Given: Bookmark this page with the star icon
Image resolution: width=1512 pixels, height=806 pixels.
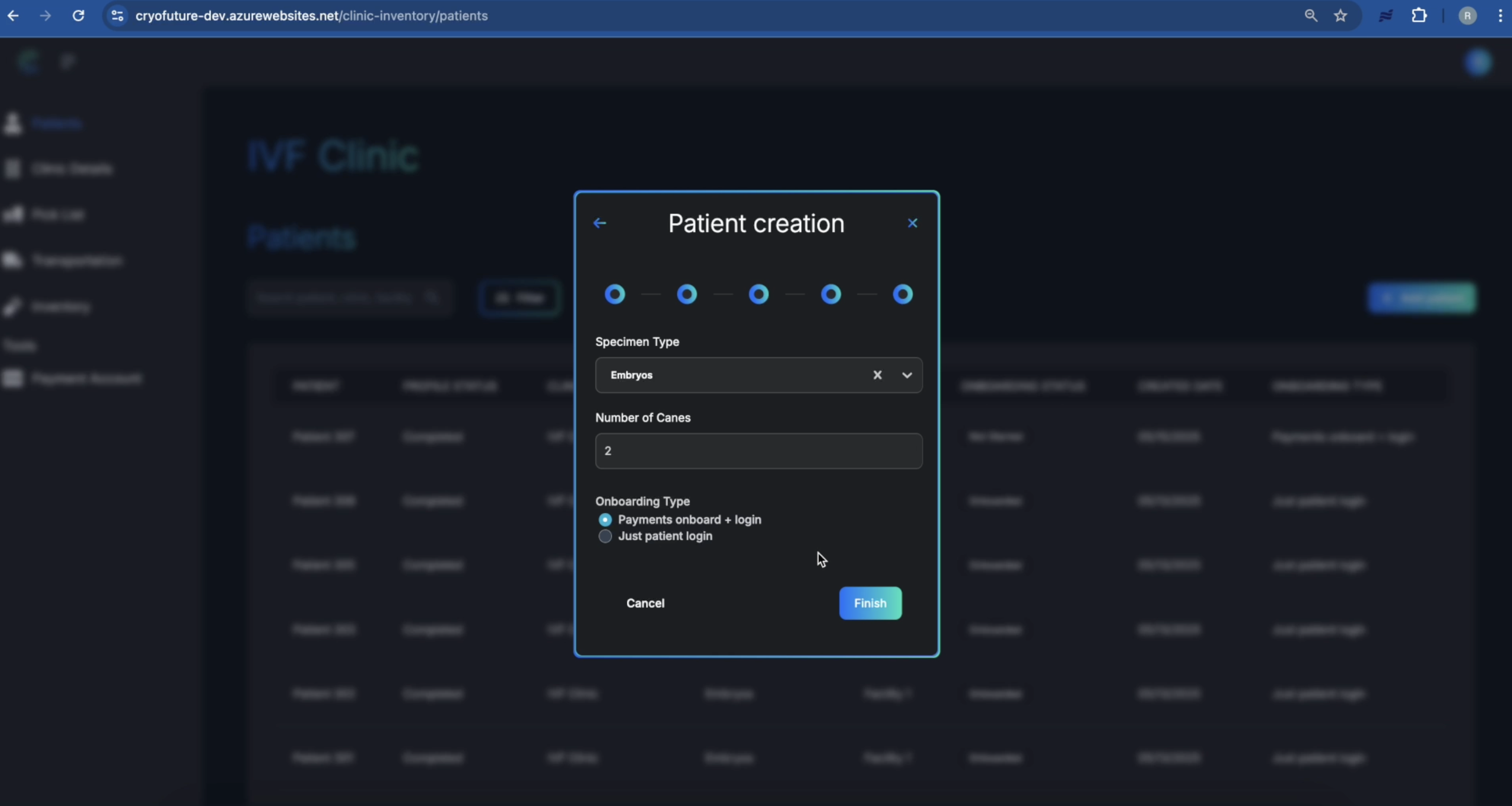Looking at the screenshot, I should pyautogui.click(x=1341, y=16).
